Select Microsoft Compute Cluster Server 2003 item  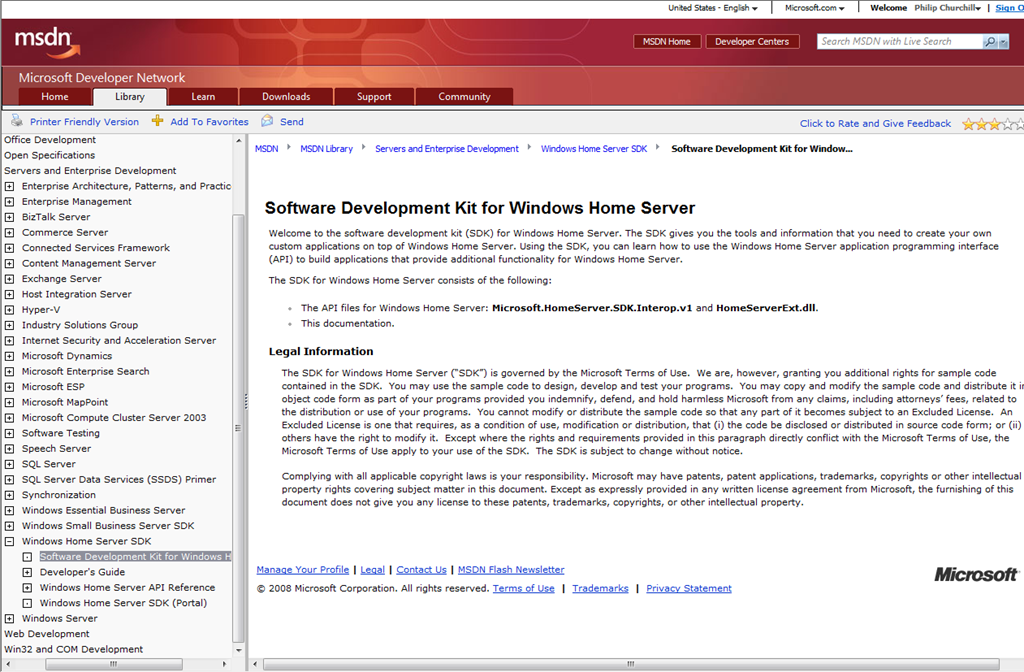click(114, 418)
